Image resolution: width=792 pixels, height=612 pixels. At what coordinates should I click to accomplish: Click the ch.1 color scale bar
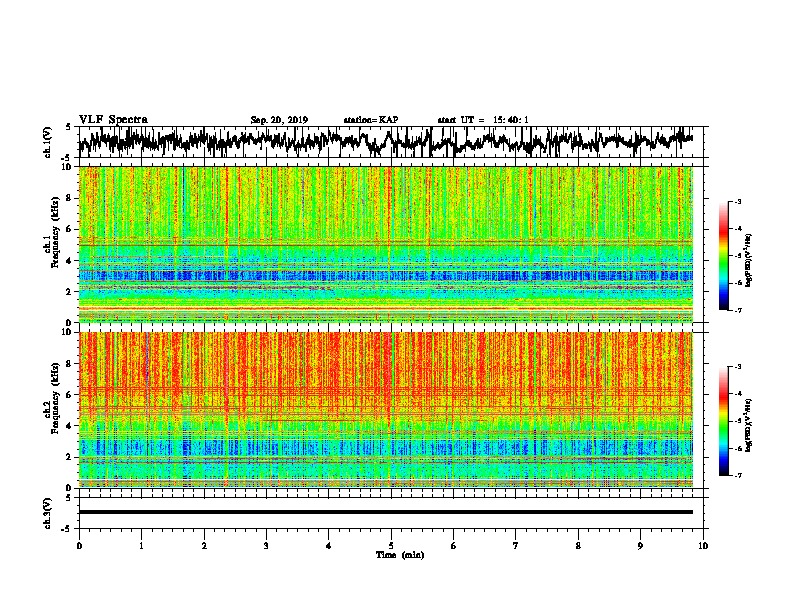(723, 256)
